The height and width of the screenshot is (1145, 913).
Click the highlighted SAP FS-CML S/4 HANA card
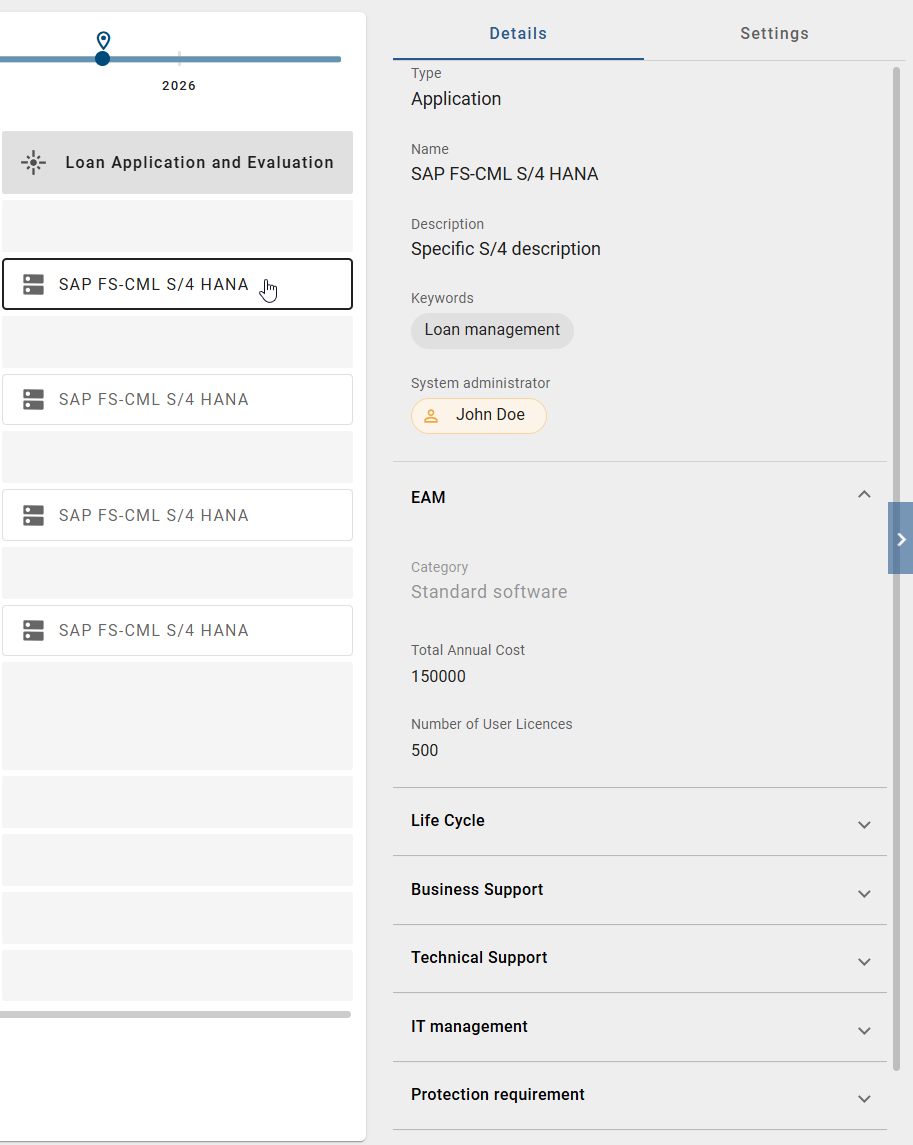point(177,284)
